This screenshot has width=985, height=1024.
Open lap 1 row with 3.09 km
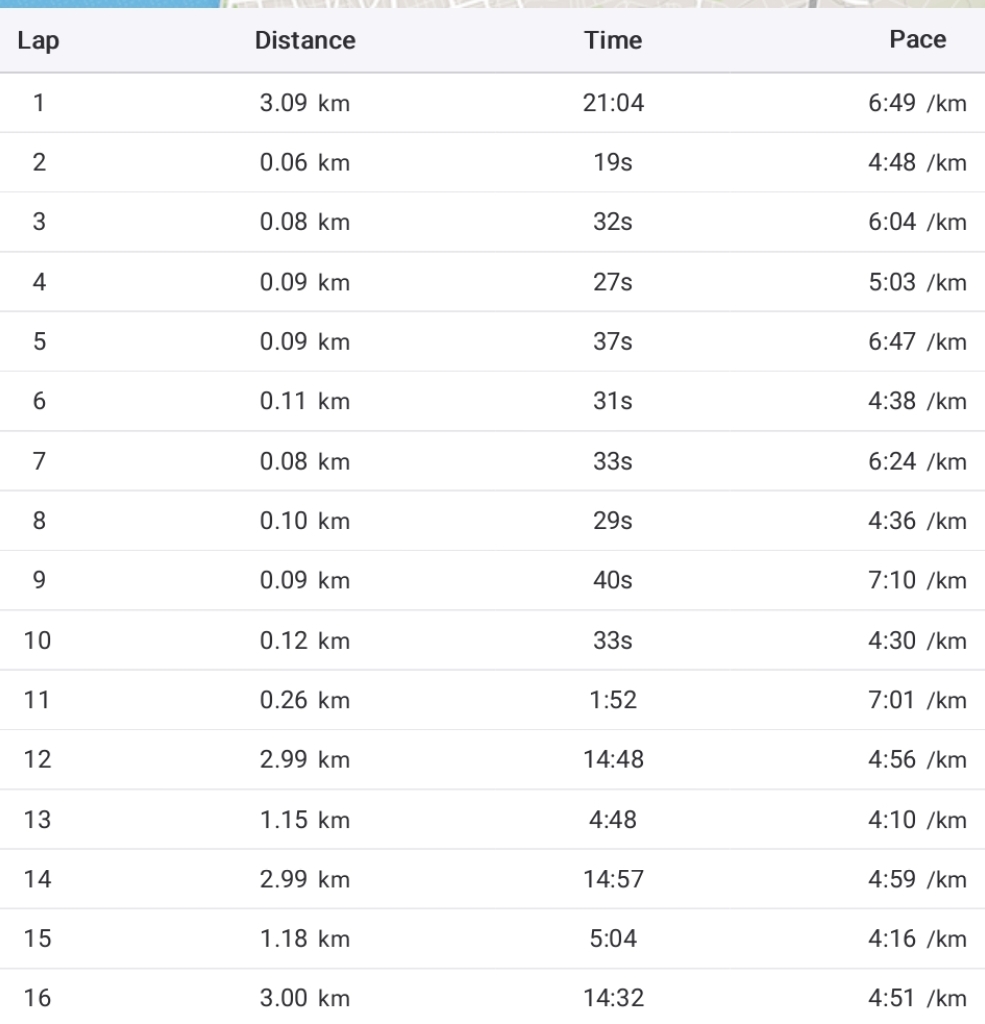[492, 103]
